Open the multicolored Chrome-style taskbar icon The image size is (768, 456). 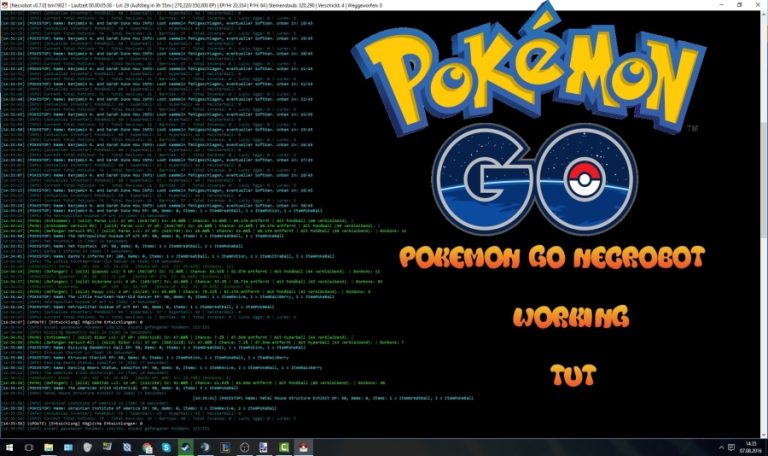coord(146,447)
